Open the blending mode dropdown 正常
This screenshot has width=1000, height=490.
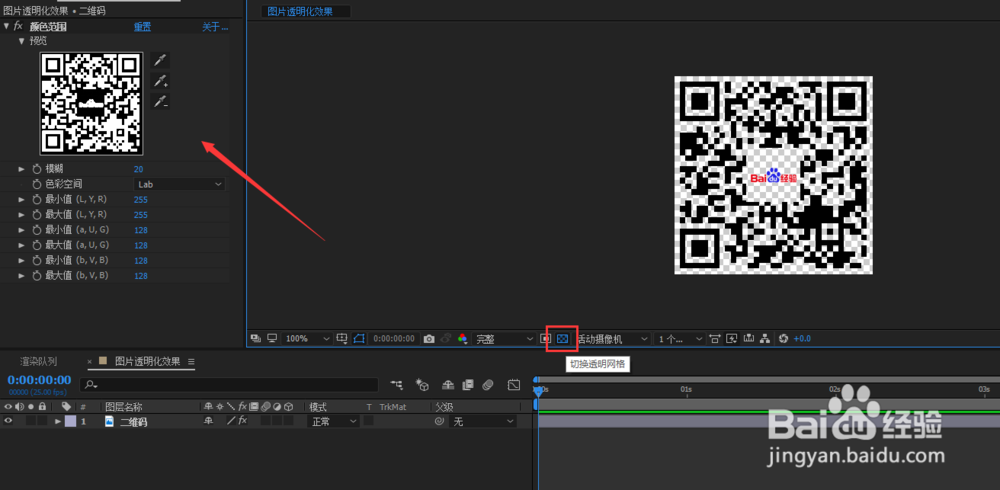[334, 421]
